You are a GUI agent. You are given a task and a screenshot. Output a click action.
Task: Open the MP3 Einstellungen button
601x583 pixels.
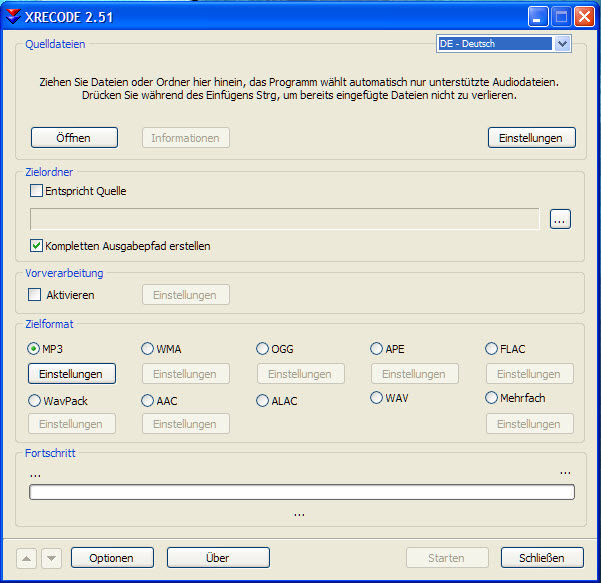point(72,374)
